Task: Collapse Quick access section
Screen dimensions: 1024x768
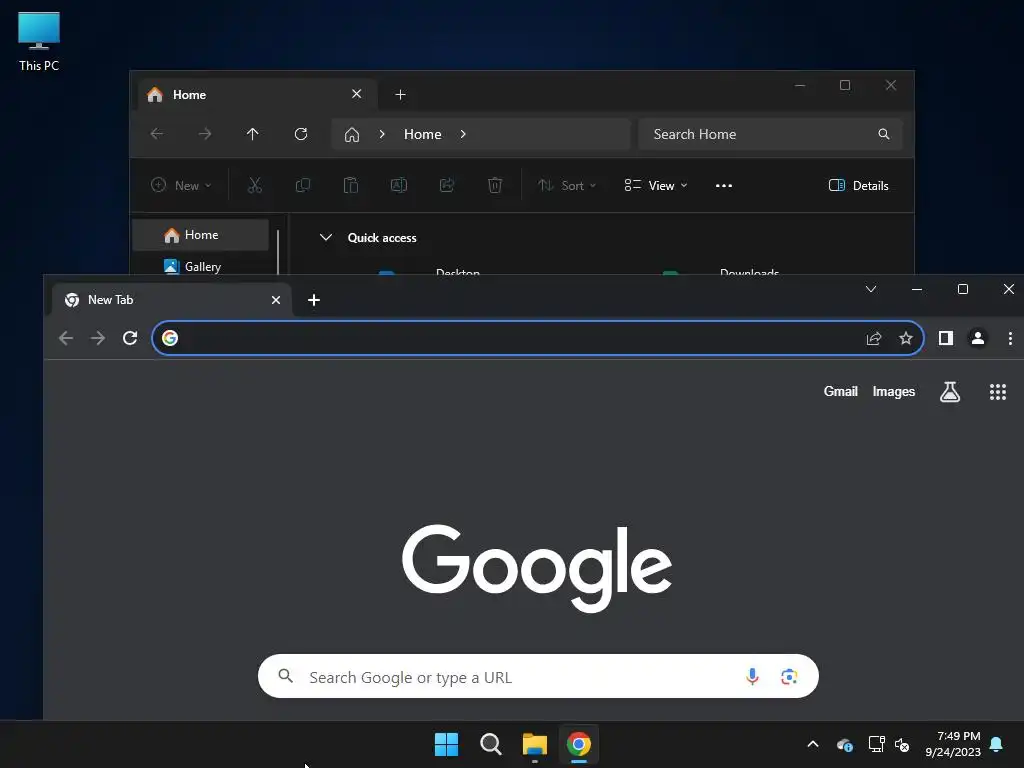Action: tap(326, 238)
